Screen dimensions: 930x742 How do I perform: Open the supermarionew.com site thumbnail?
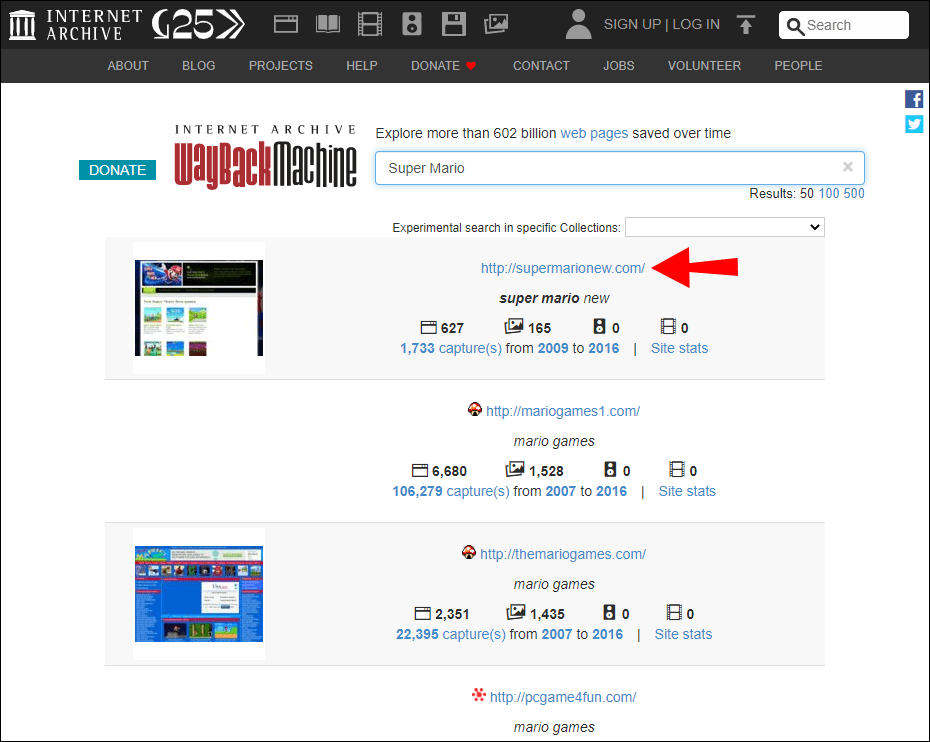tap(199, 308)
